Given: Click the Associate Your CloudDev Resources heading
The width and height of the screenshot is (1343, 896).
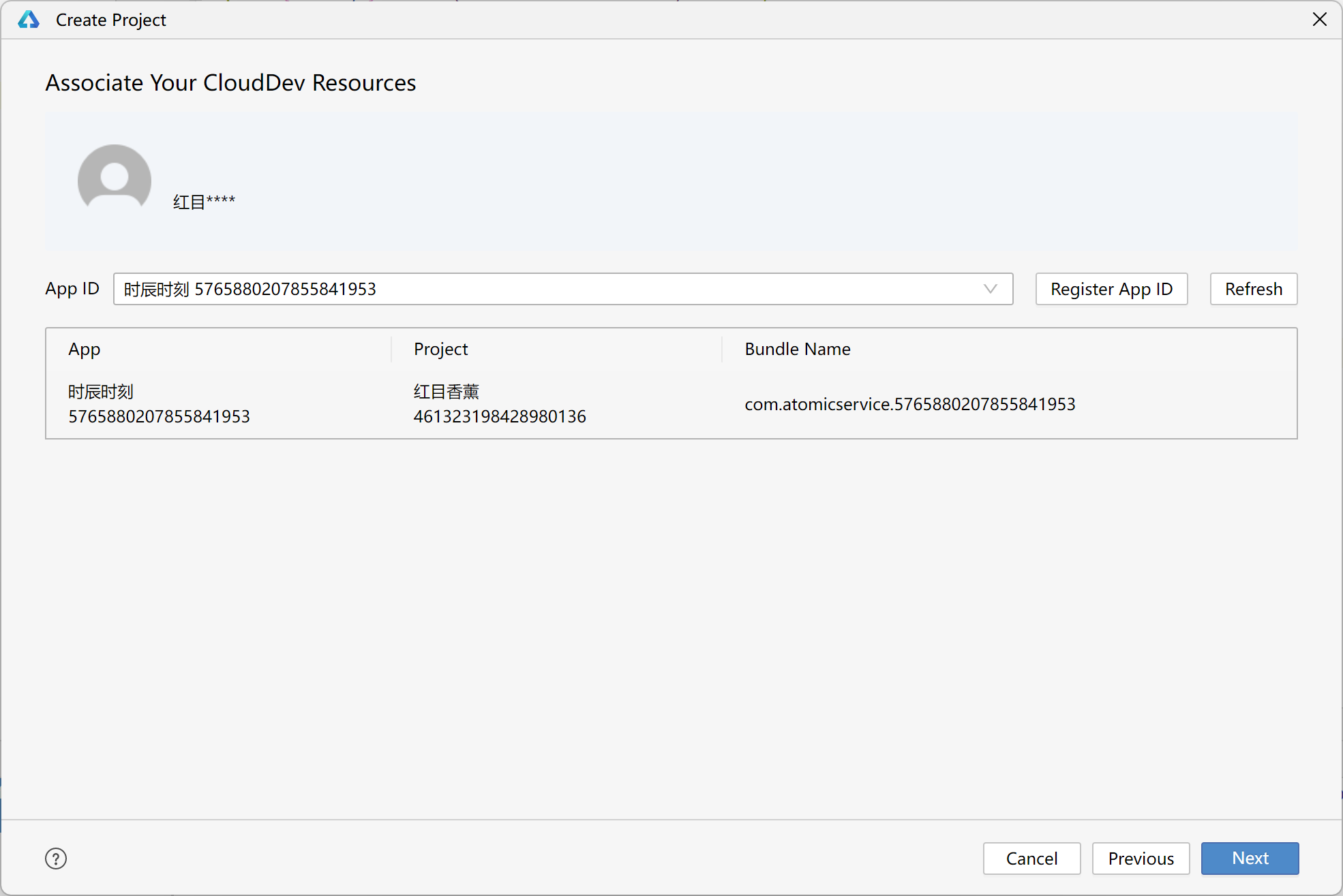Looking at the screenshot, I should pyautogui.click(x=230, y=82).
